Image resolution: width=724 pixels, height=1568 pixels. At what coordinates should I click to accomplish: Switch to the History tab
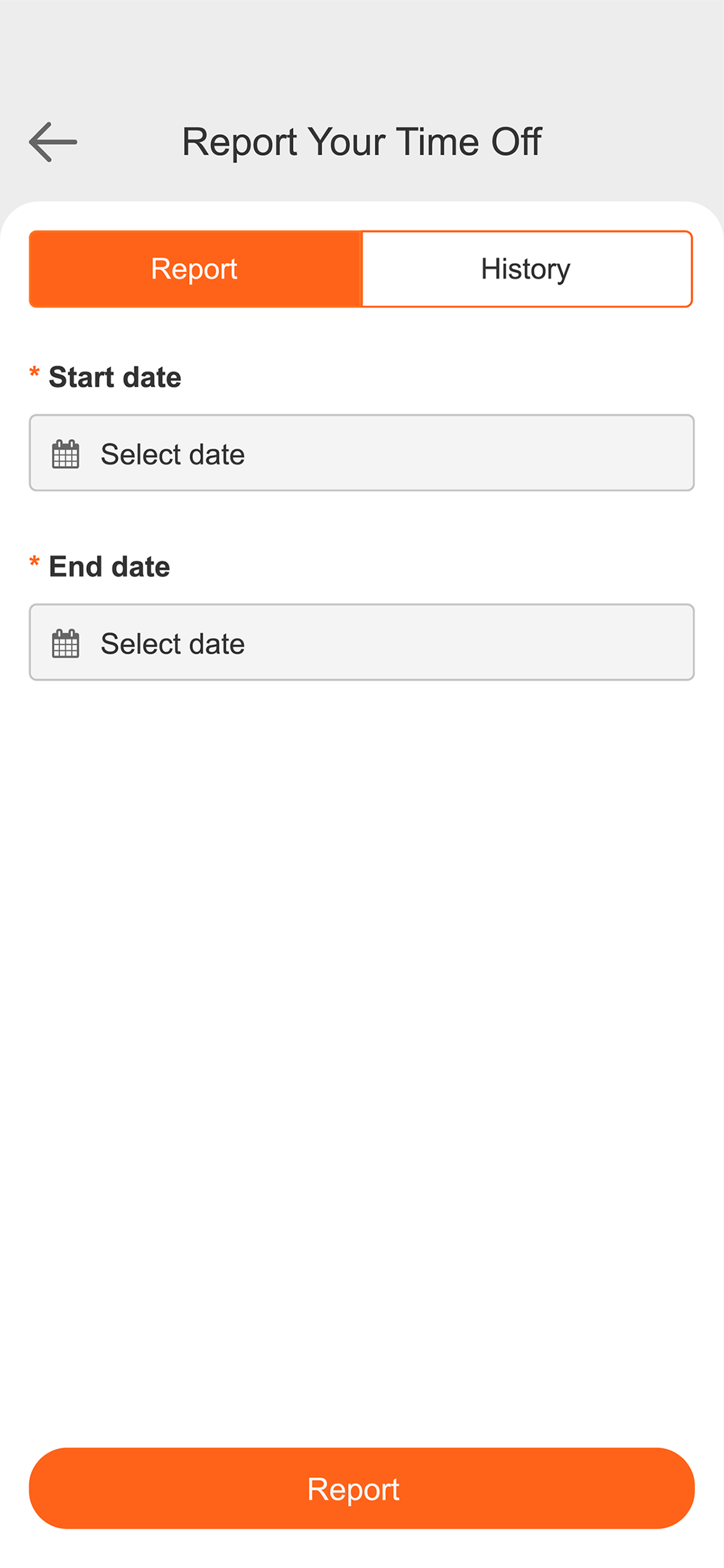(x=527, y=269)
